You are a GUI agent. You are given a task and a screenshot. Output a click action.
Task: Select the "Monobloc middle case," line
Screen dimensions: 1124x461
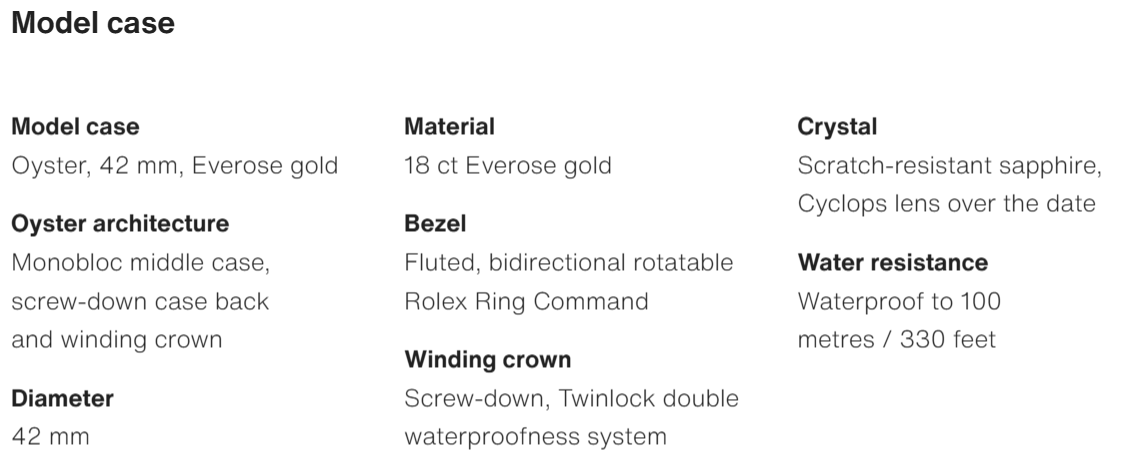click(x=140, y=263)
